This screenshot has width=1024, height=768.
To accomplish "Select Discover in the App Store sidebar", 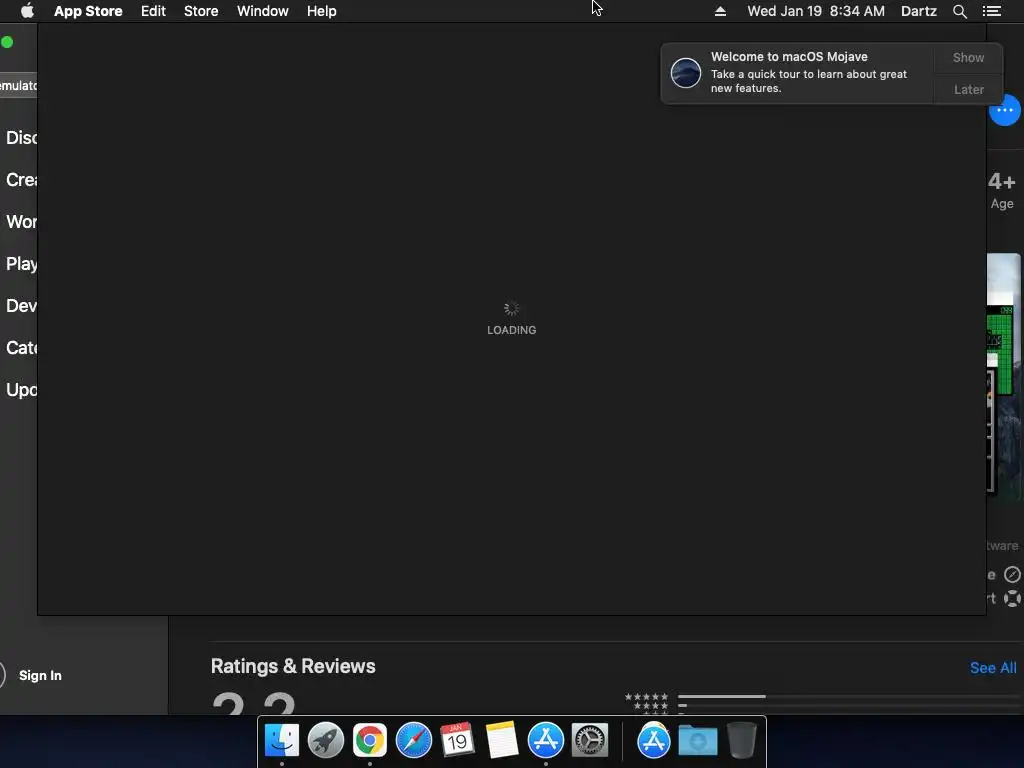I will click(22, 138).
